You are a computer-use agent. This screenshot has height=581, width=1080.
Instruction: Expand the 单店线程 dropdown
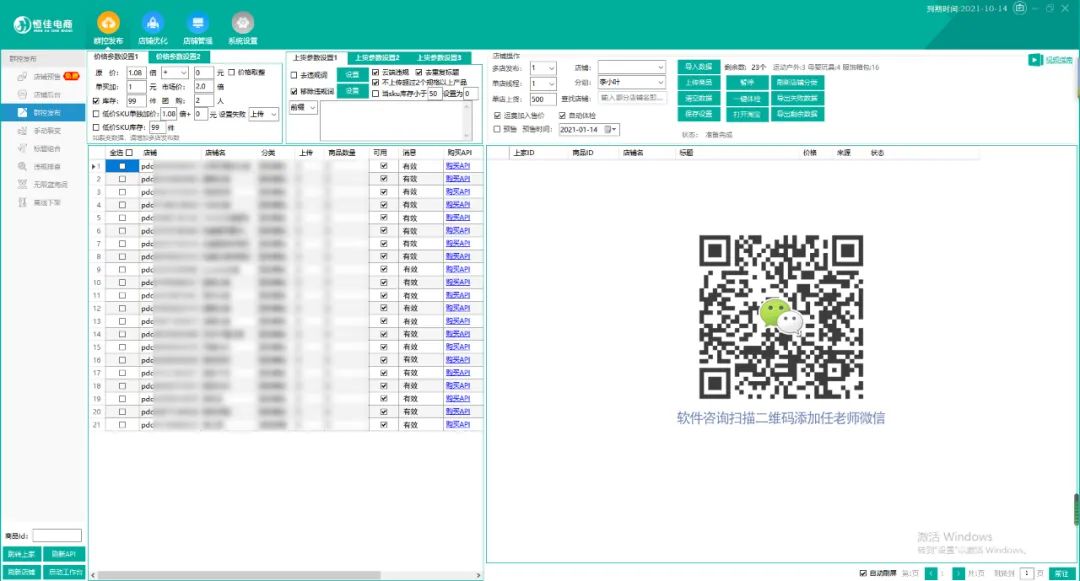[543, 83]
